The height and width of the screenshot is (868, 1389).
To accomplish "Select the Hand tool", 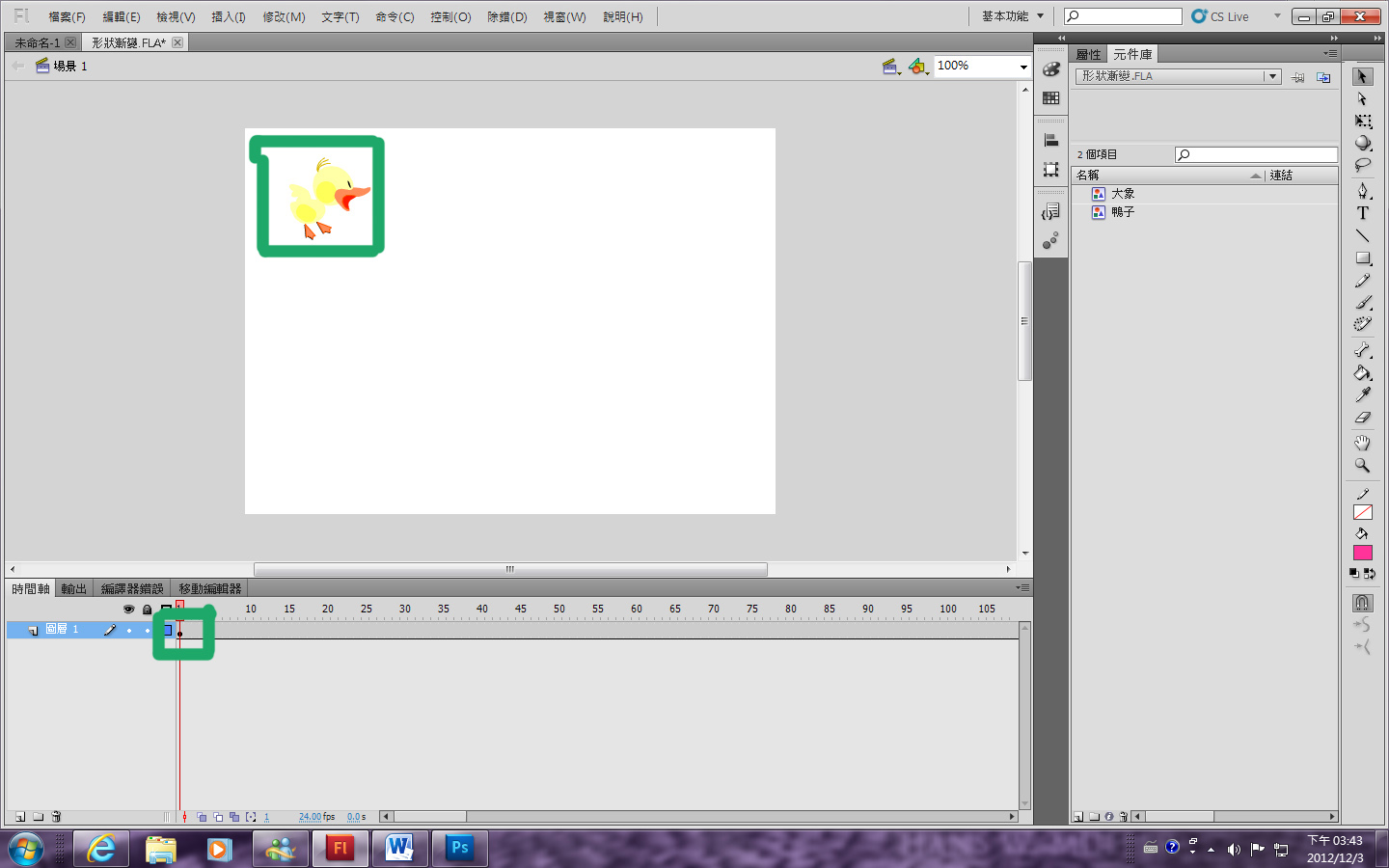I will click(1362, 443).
